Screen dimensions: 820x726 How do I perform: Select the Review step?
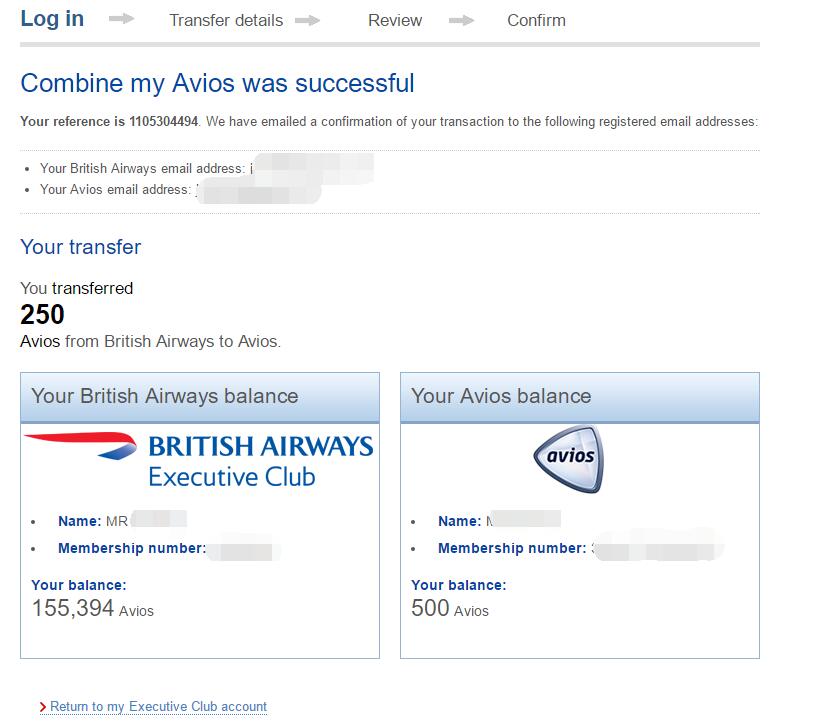(x=395, y=20)
